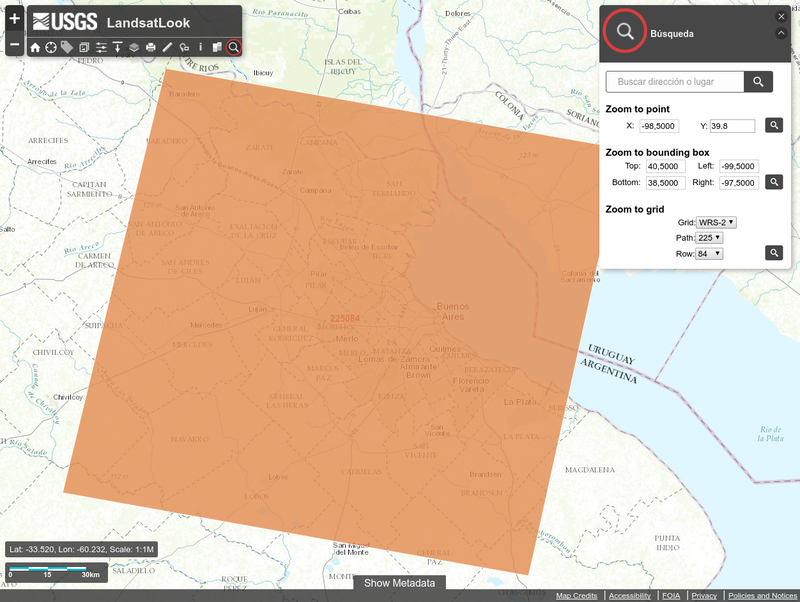Open the sliders settings icon
This screenshot has height=602, width=800.
click(x=101, y=47)
